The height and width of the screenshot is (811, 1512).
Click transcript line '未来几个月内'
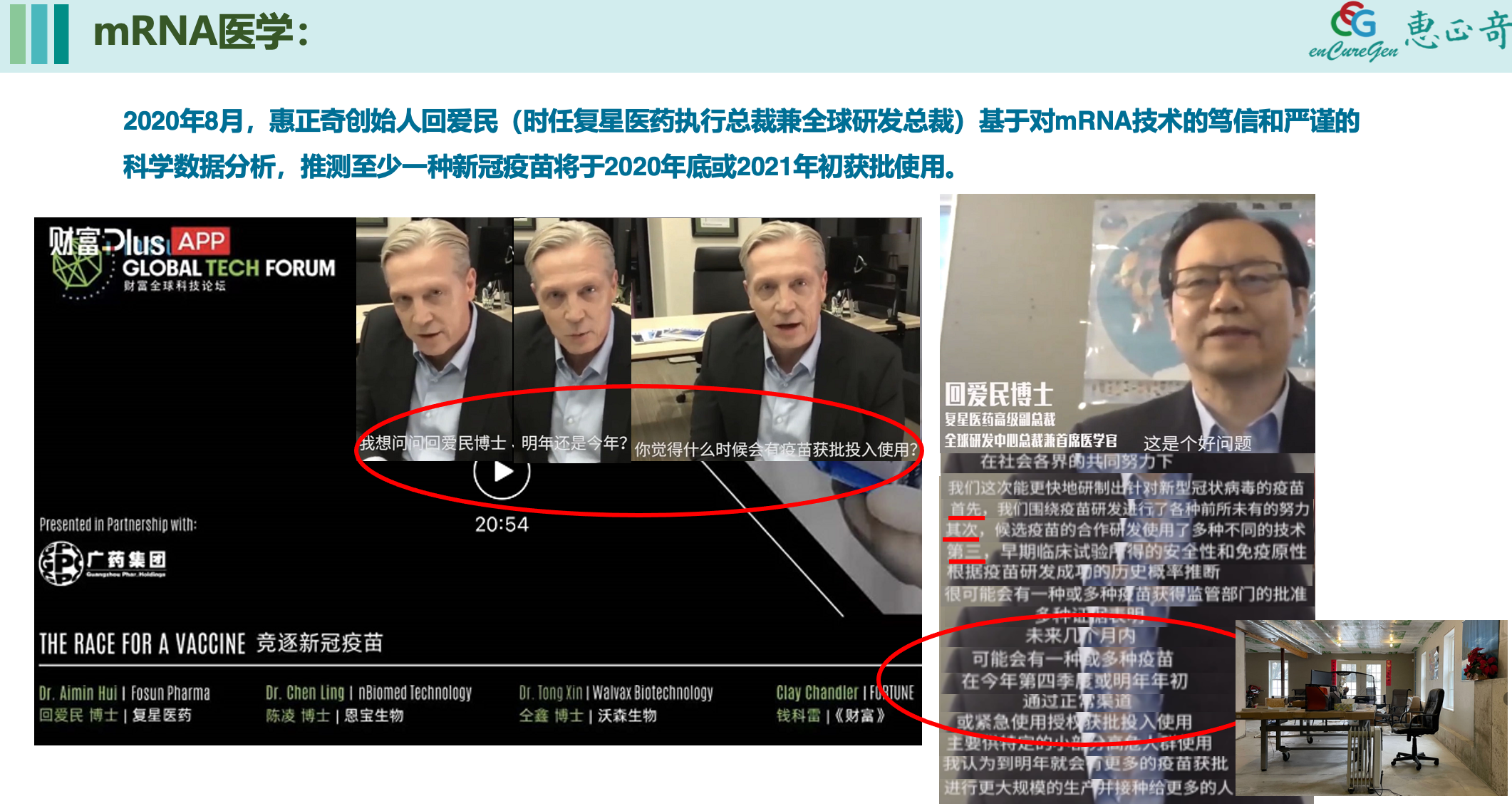click(1080, 636)
